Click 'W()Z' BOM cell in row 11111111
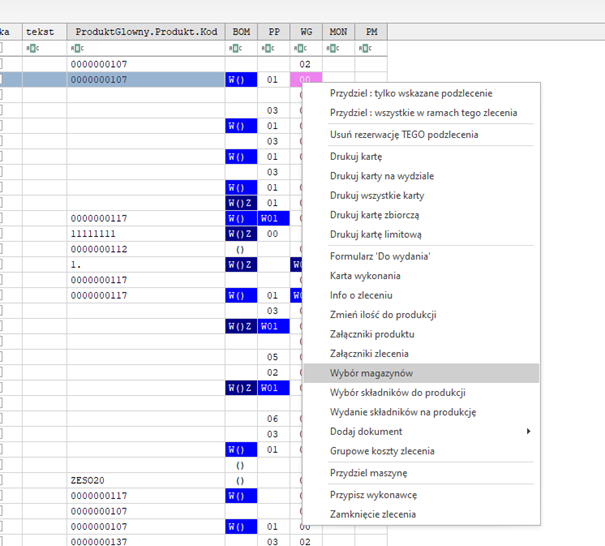This screenshot has width=605, height=546. pyautogui.click(x=241, y=234)
